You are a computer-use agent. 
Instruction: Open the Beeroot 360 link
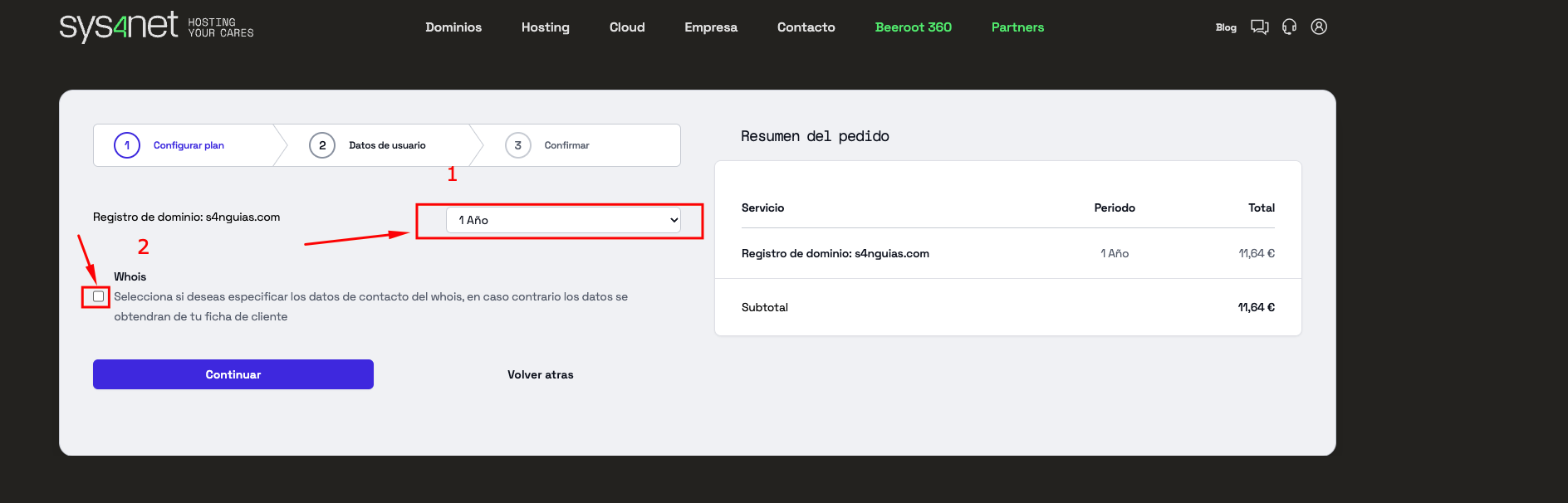click(x=914, y=27)
